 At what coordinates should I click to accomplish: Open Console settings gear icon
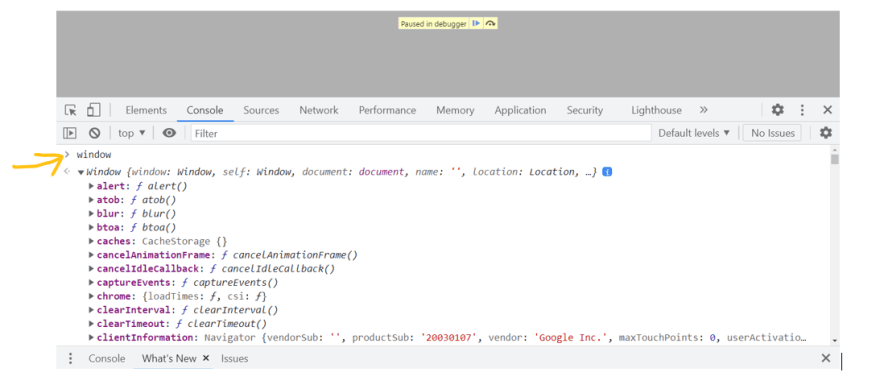[825, 133]
